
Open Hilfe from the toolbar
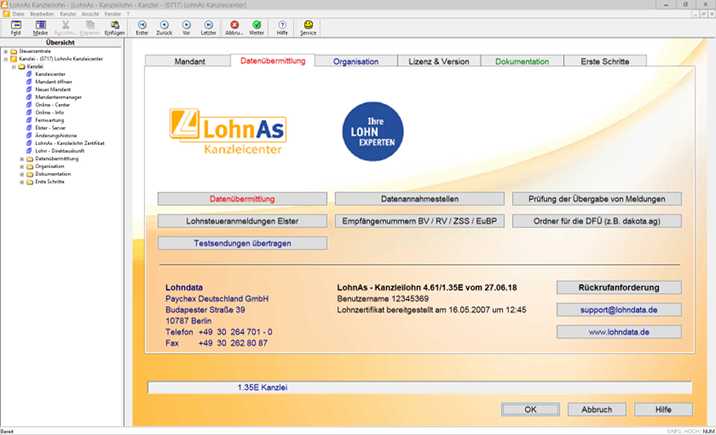[x=282, y=25]
